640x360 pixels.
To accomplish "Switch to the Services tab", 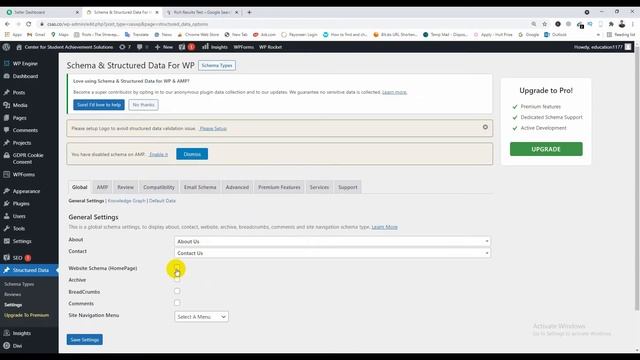I will [319, 187].
